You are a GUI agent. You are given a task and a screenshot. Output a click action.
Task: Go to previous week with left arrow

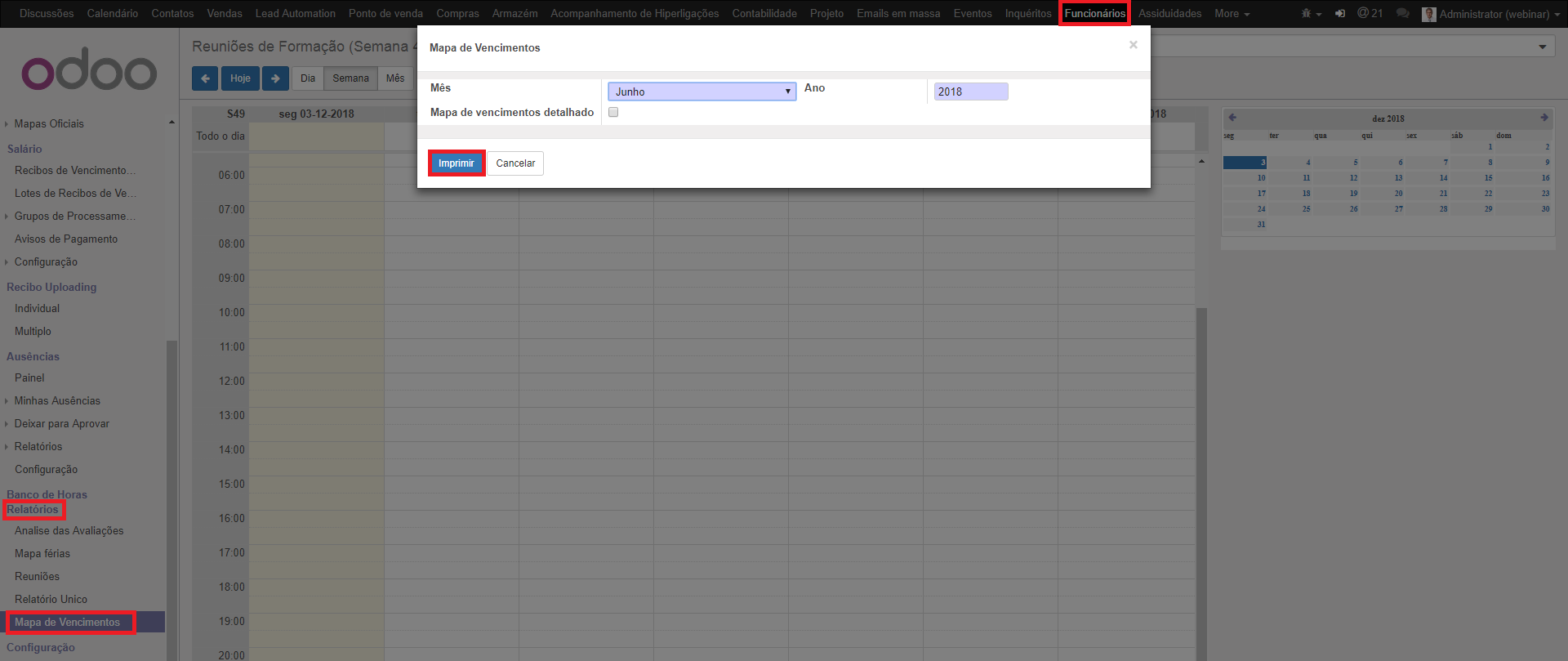click(x=205, y=78)
